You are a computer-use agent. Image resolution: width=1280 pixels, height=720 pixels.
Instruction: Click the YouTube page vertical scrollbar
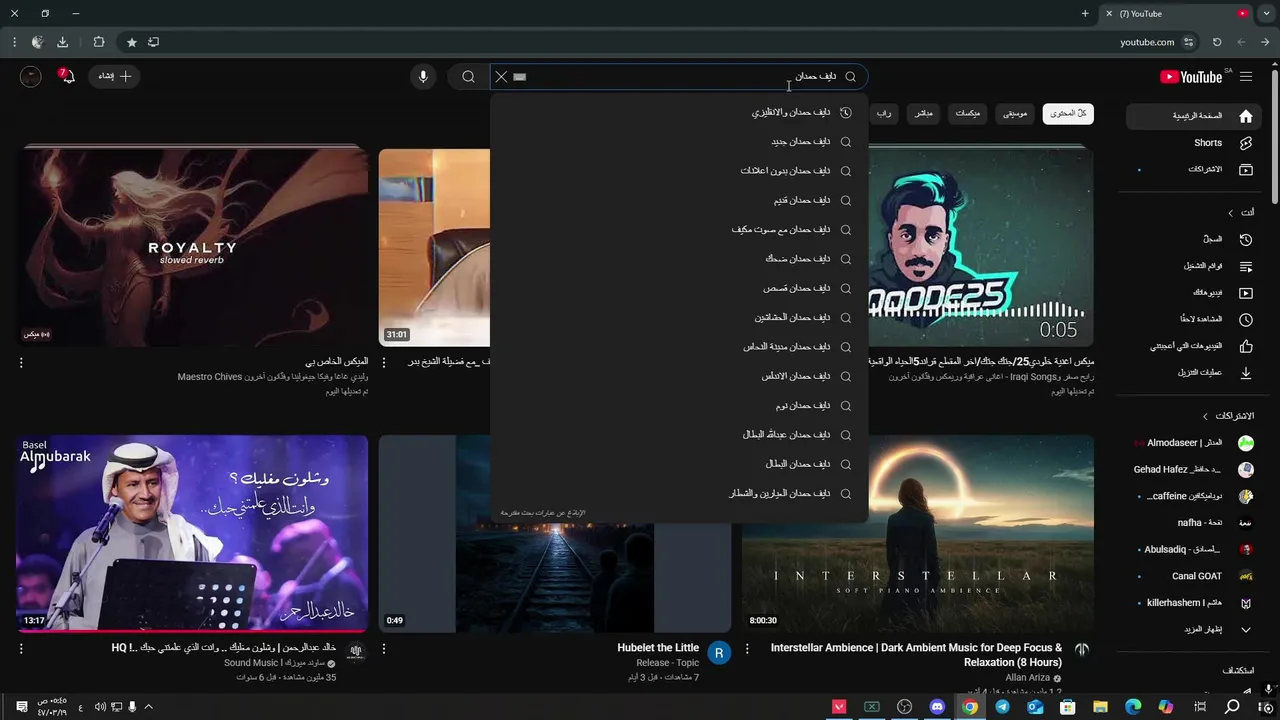pyautogui.click(x=1274, y=135)
